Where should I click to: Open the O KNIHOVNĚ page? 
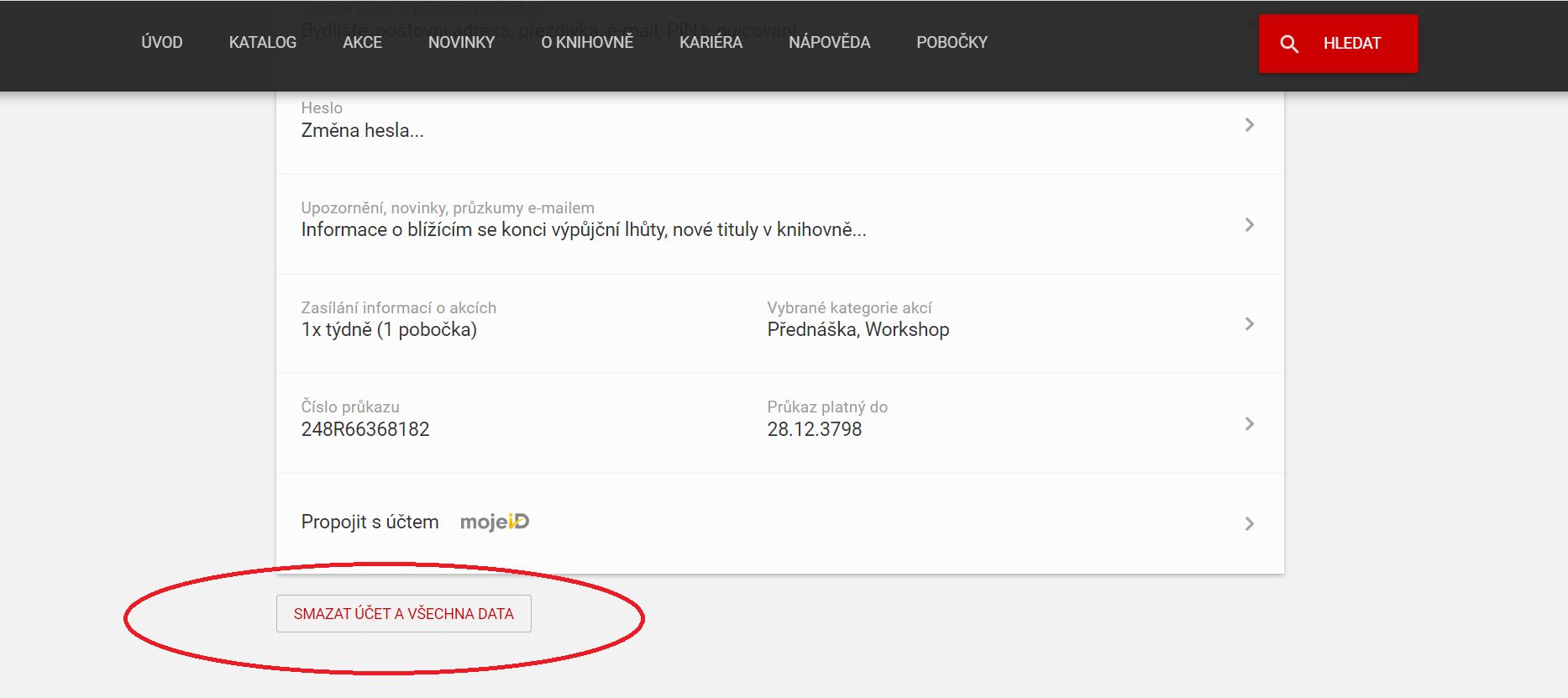[587, 42]
